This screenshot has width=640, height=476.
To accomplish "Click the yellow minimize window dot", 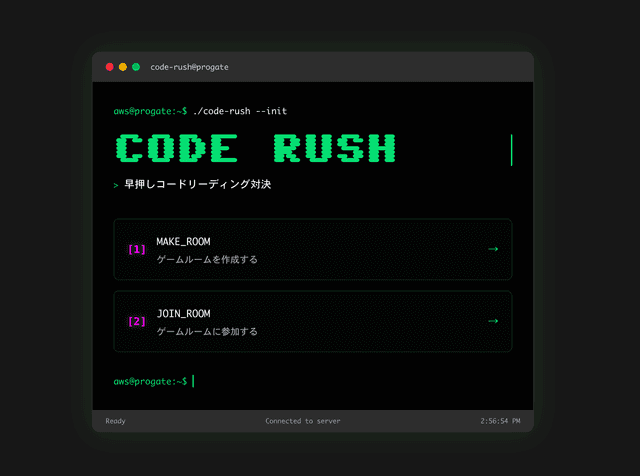I will (x=123, y=67).
